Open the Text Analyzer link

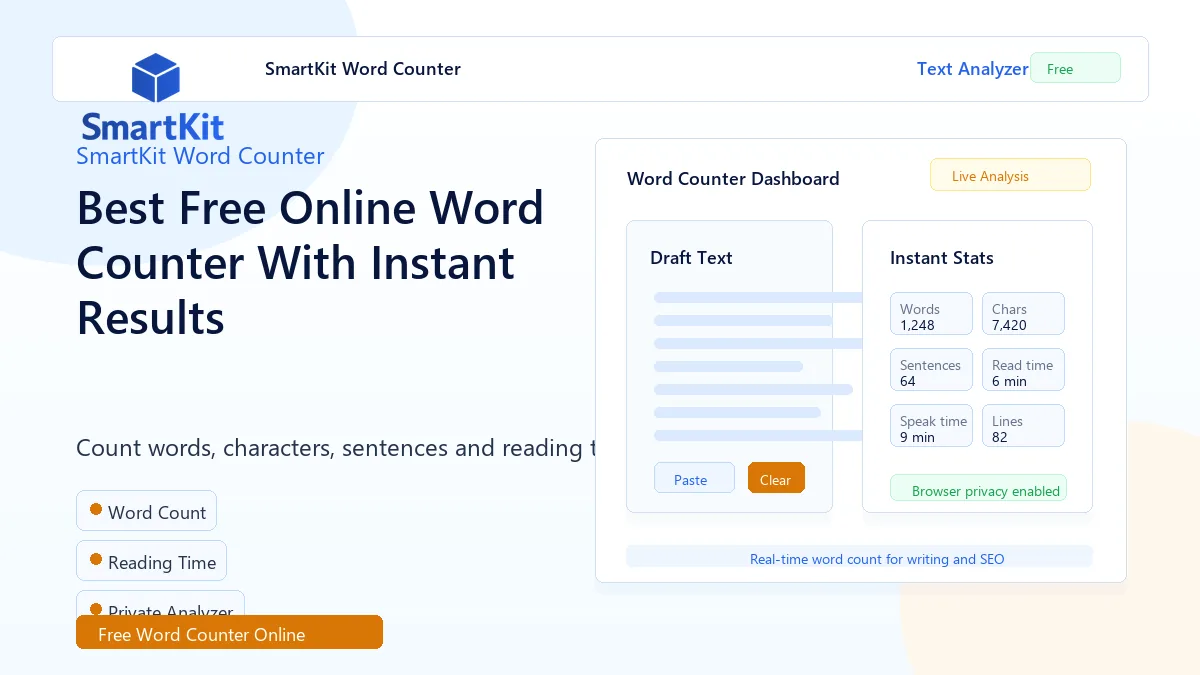[973, 69]
